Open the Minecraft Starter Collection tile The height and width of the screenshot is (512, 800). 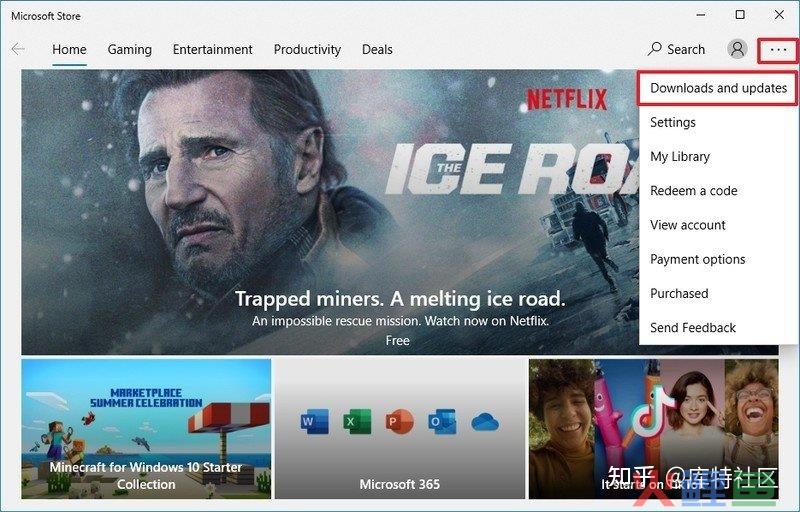[x=146, y=429]
